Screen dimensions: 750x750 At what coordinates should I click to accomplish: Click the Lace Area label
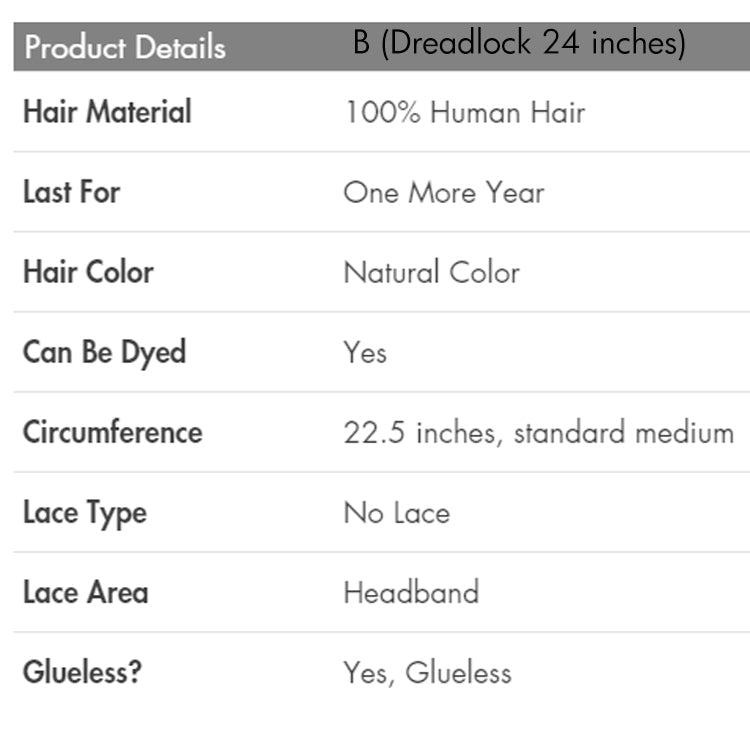click(85, 592)
